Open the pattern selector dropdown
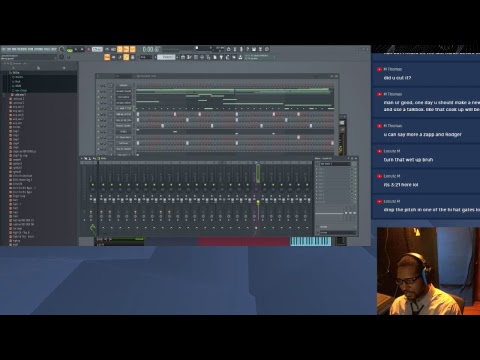This screenshot has height=360, width=480. 166,57
